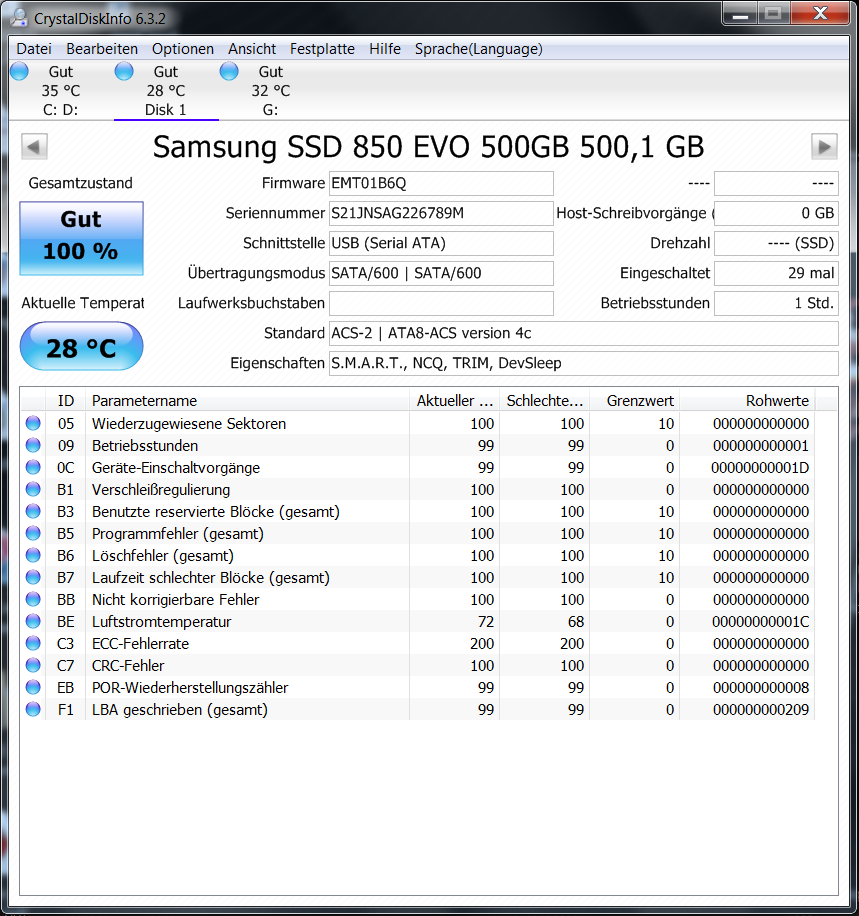Click status orb of POR-Wiederherstellungszähler row
This screenshot has width=859, height=916.
pos(33,687)
